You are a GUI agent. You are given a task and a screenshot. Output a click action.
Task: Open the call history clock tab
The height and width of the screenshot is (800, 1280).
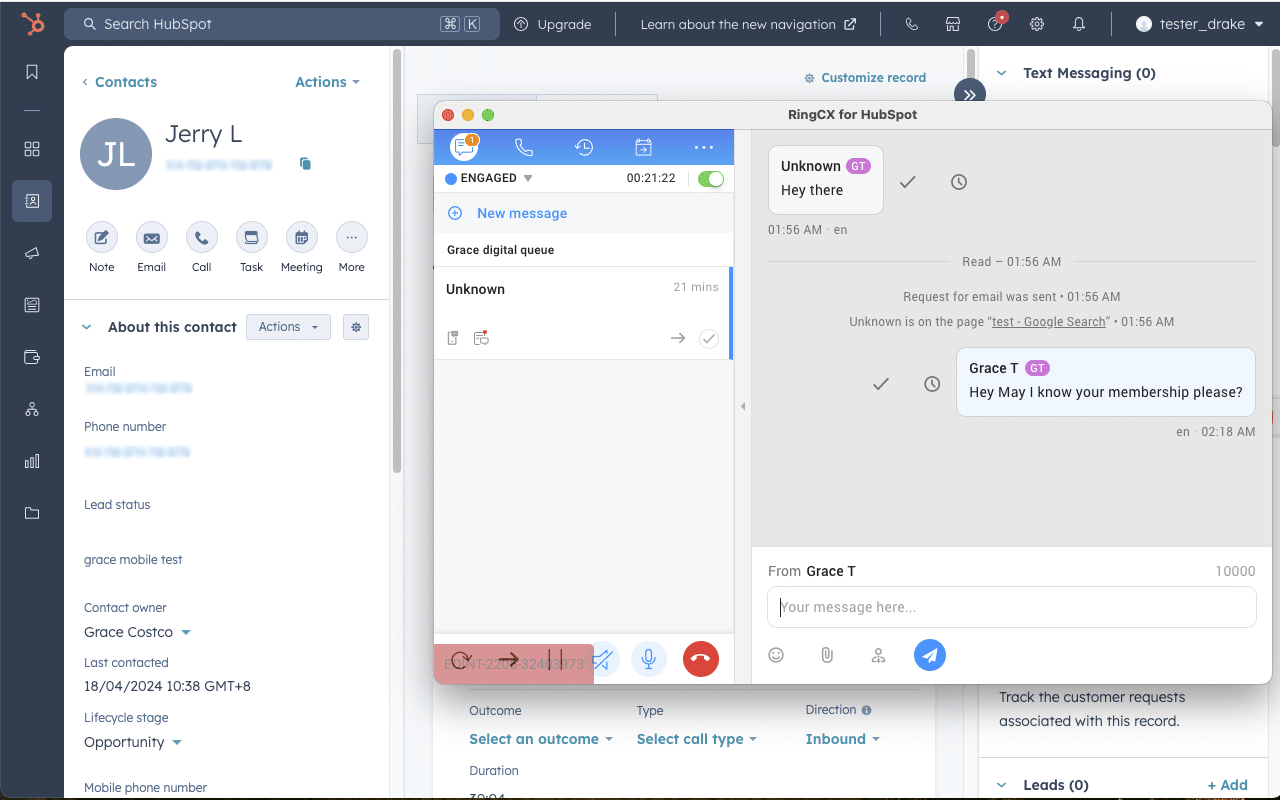(584, 147)
